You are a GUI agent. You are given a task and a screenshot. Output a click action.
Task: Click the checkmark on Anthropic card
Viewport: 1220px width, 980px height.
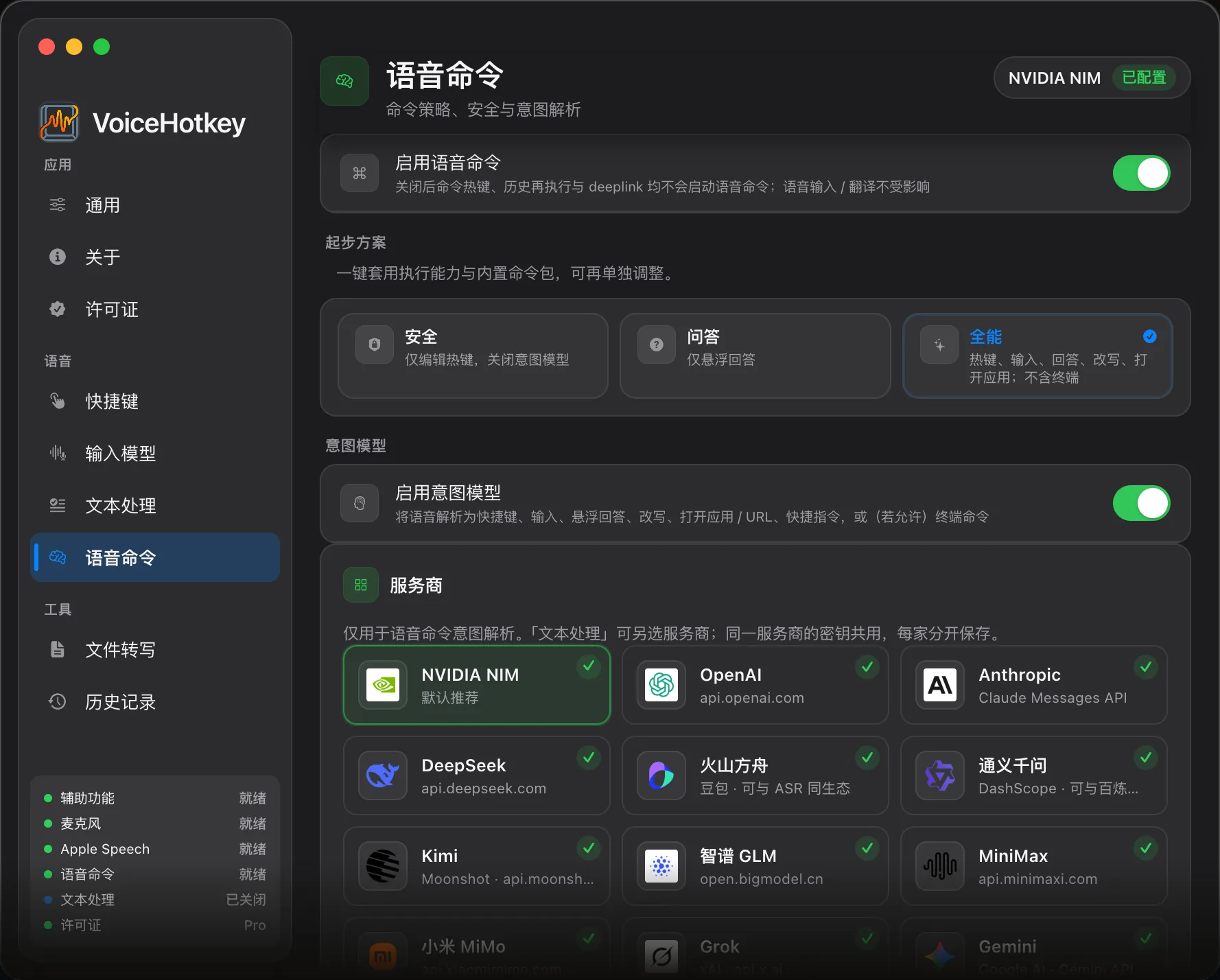coord(1146,666)
